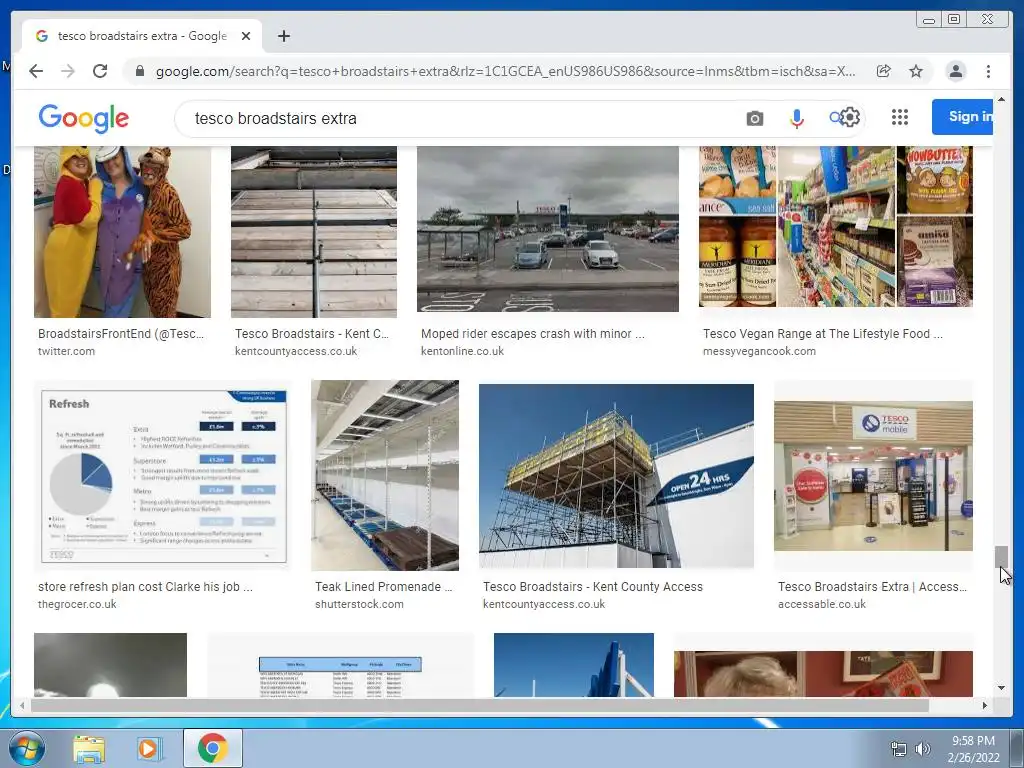Open a new tab with the plus button

[283, 36]
